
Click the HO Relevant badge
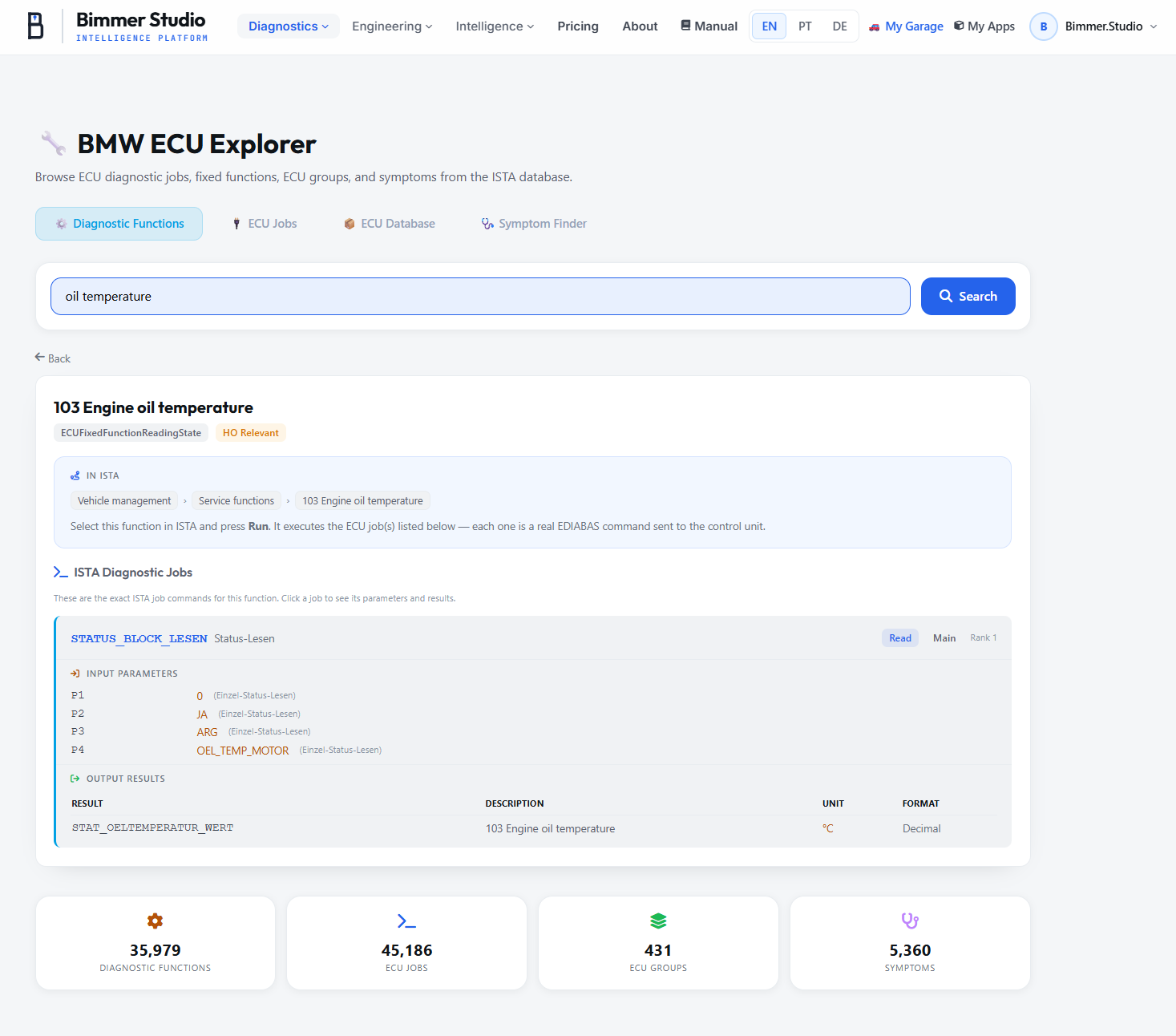tap(251, 433)
